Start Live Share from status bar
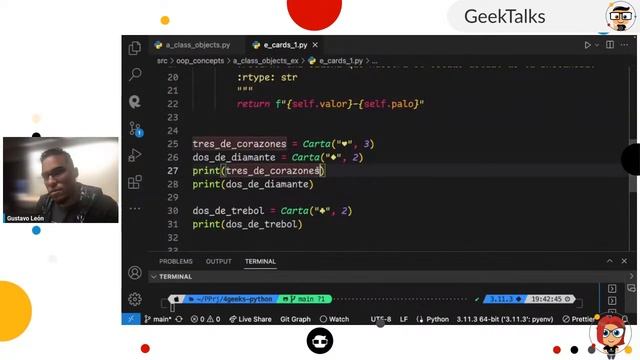This screenshot has height=360, width=640. point(250,319)
